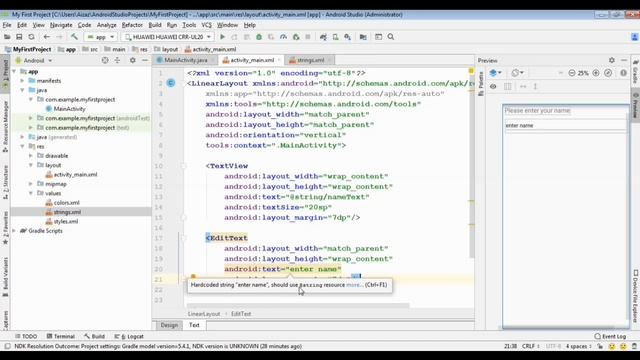The width and height of the screenshot is (640, 360).
Task: Click the lightbulb quick-fix icon at line 21
Action: coord(193,277)
